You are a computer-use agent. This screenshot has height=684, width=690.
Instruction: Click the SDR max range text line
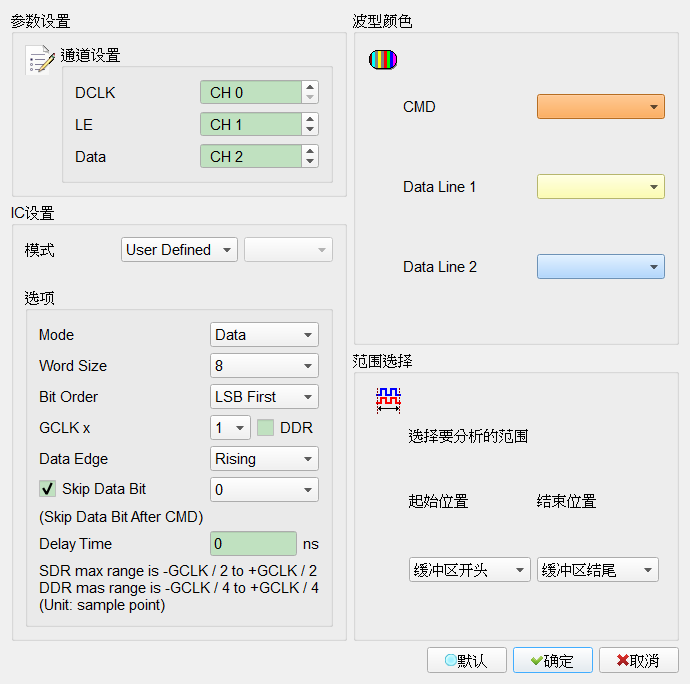point(178,571)
